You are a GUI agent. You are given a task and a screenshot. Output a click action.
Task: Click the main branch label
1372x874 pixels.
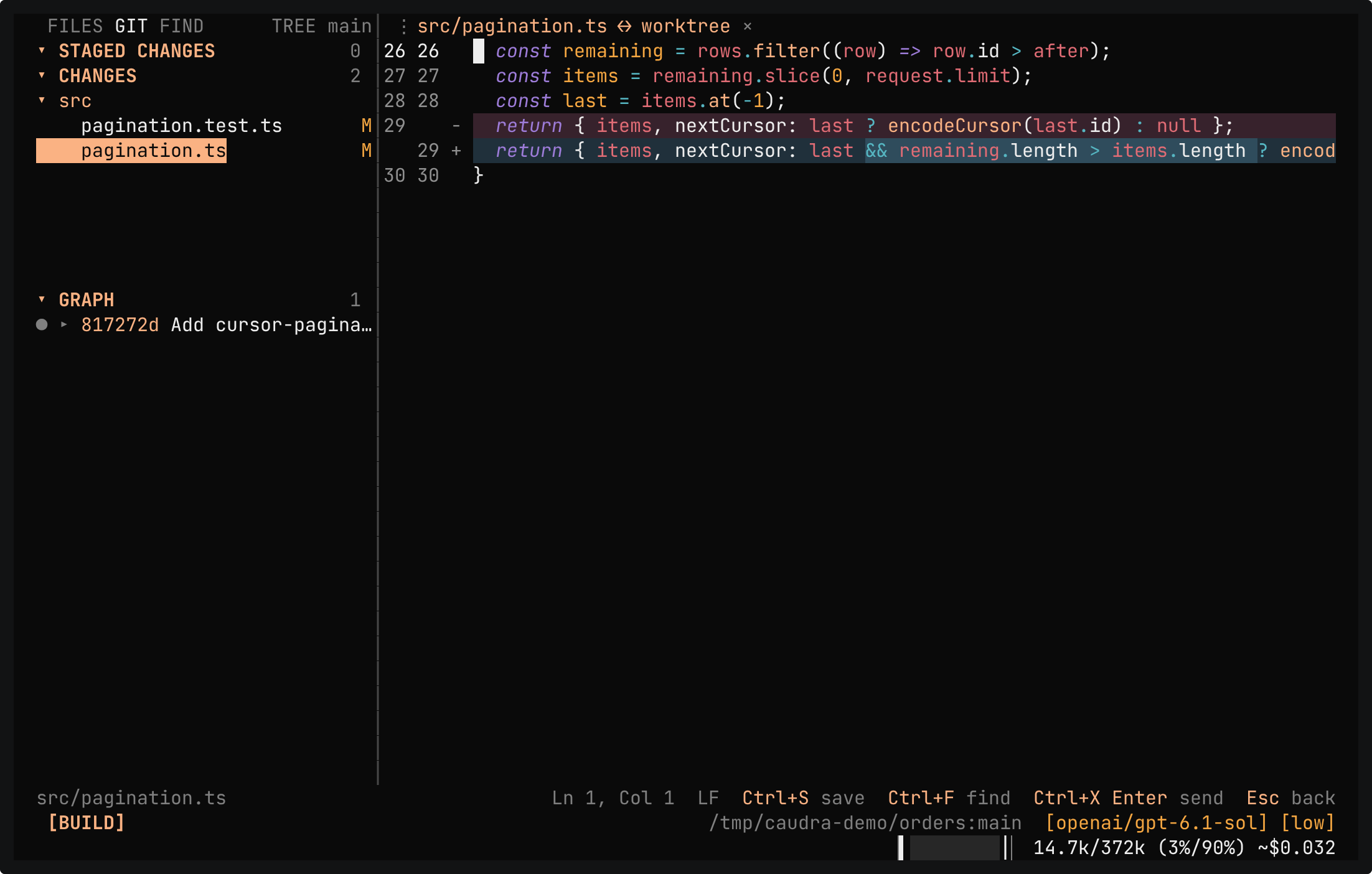[x=350, y=26]
